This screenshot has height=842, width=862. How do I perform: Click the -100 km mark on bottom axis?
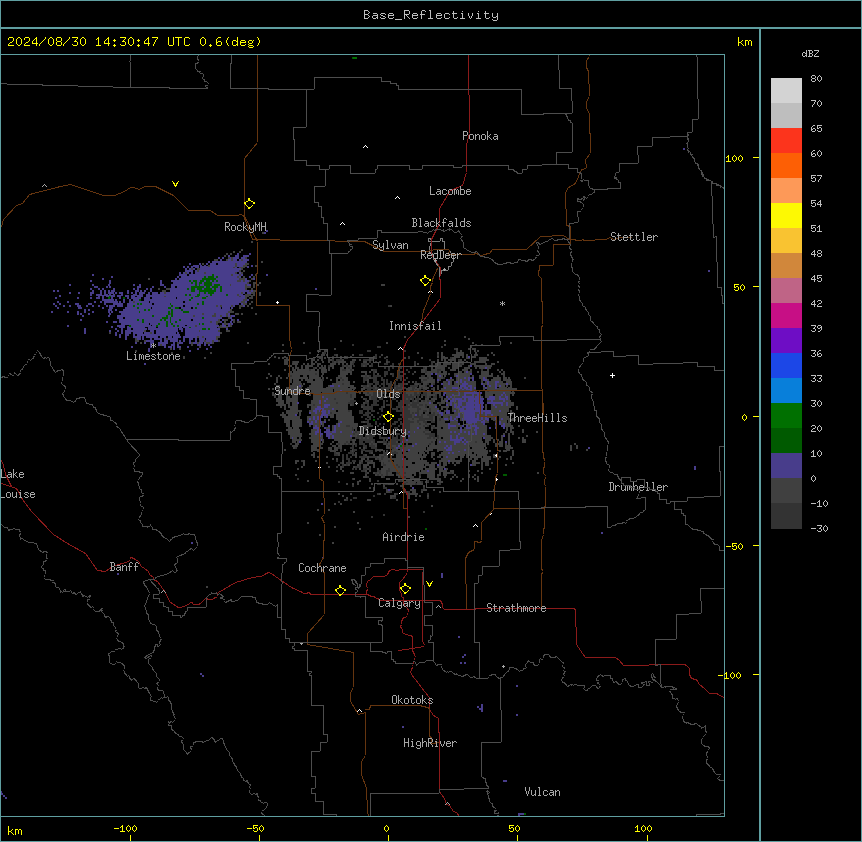coord(125,828)
